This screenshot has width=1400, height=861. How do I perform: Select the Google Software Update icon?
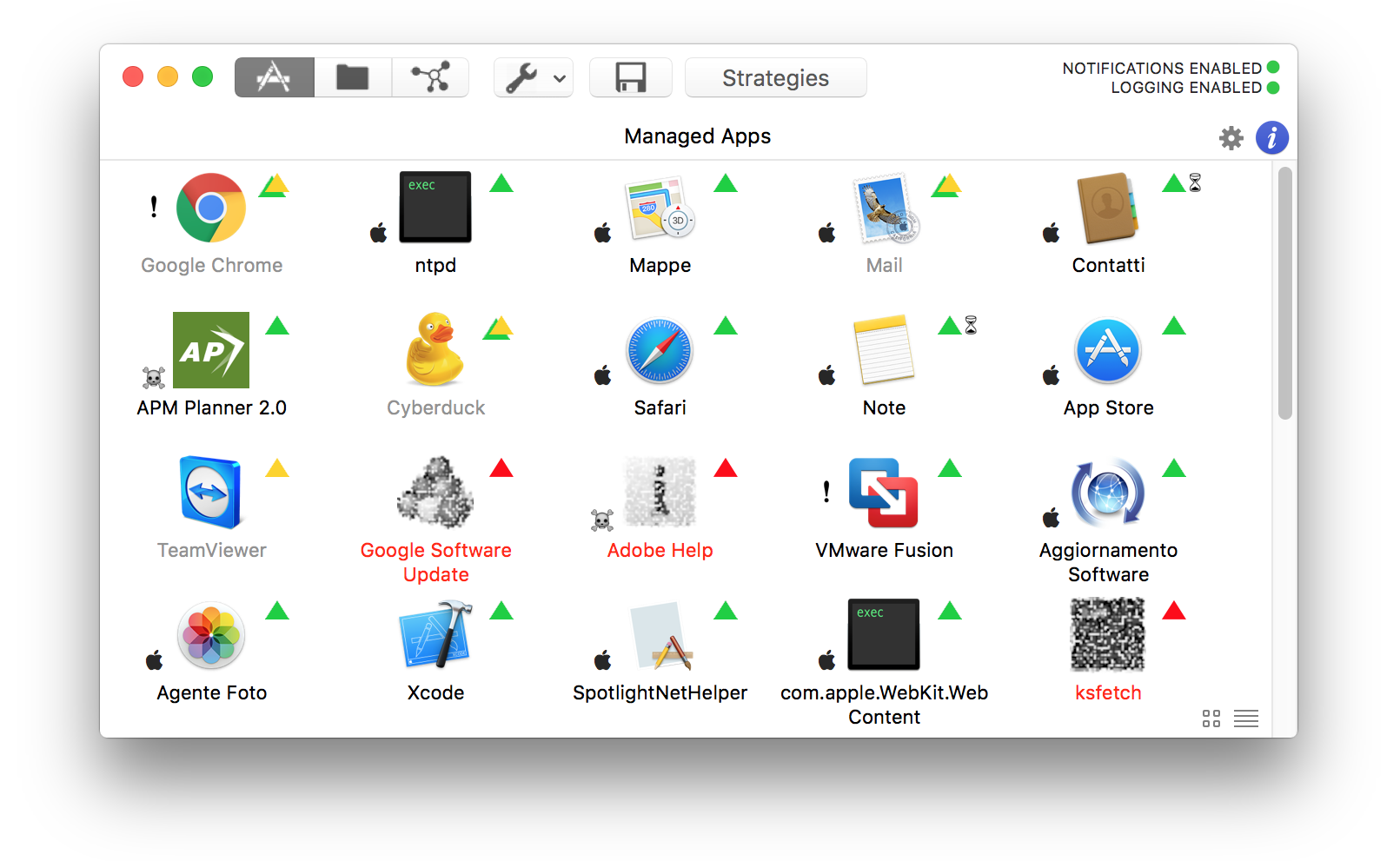tap(435, 493)
